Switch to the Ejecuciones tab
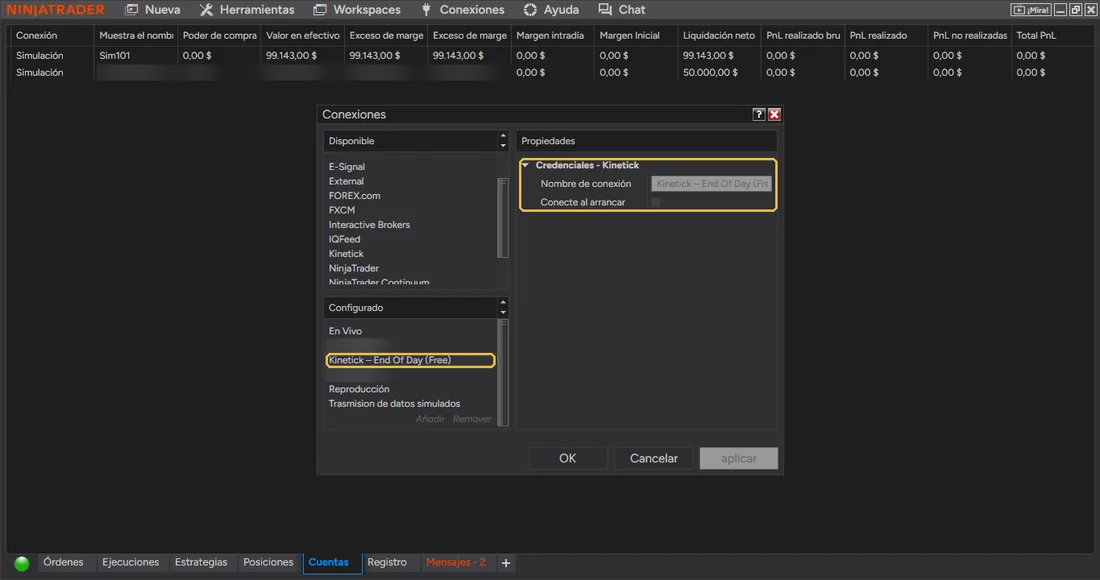Image resolution: width=1100 pixels, height=580 pixels. 130,562
